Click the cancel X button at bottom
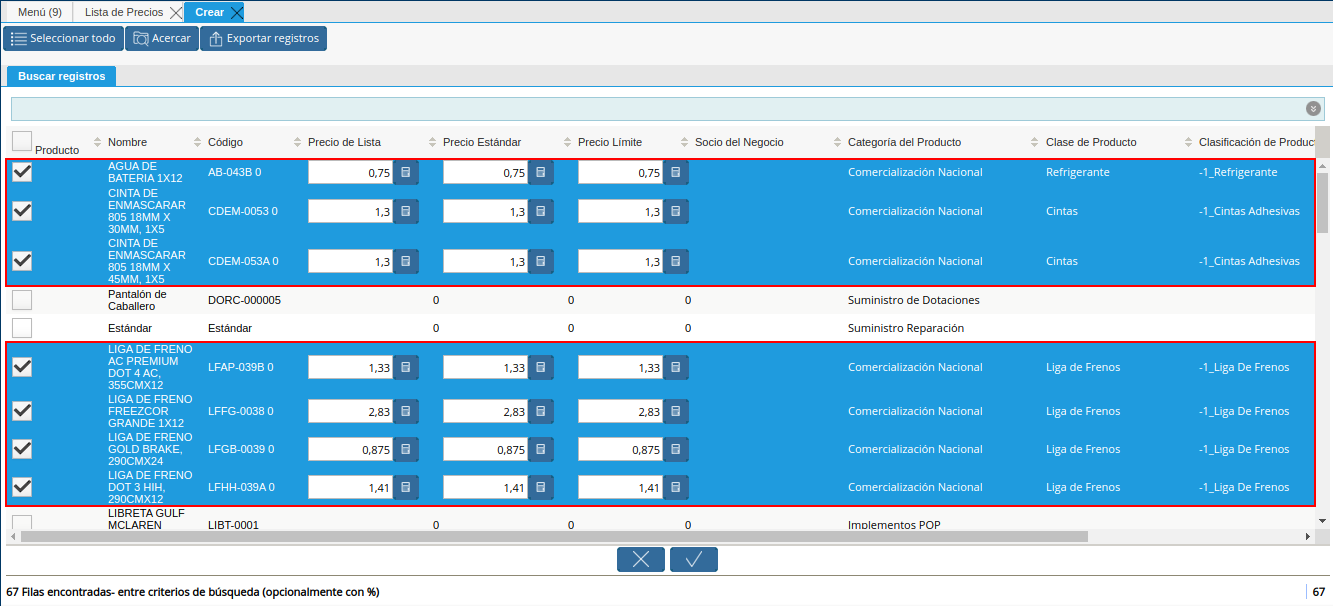1333x606 pixels. click(641, 560)
